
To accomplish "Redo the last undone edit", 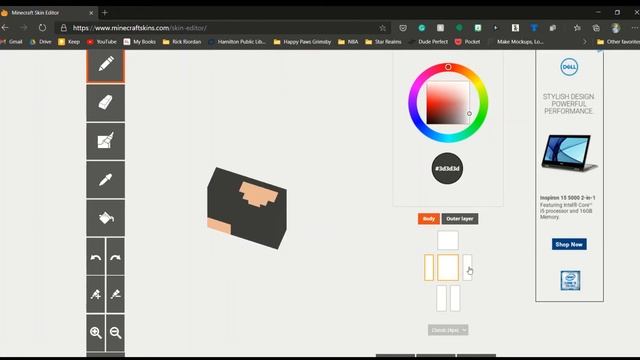I will click(x=116, y=257).
